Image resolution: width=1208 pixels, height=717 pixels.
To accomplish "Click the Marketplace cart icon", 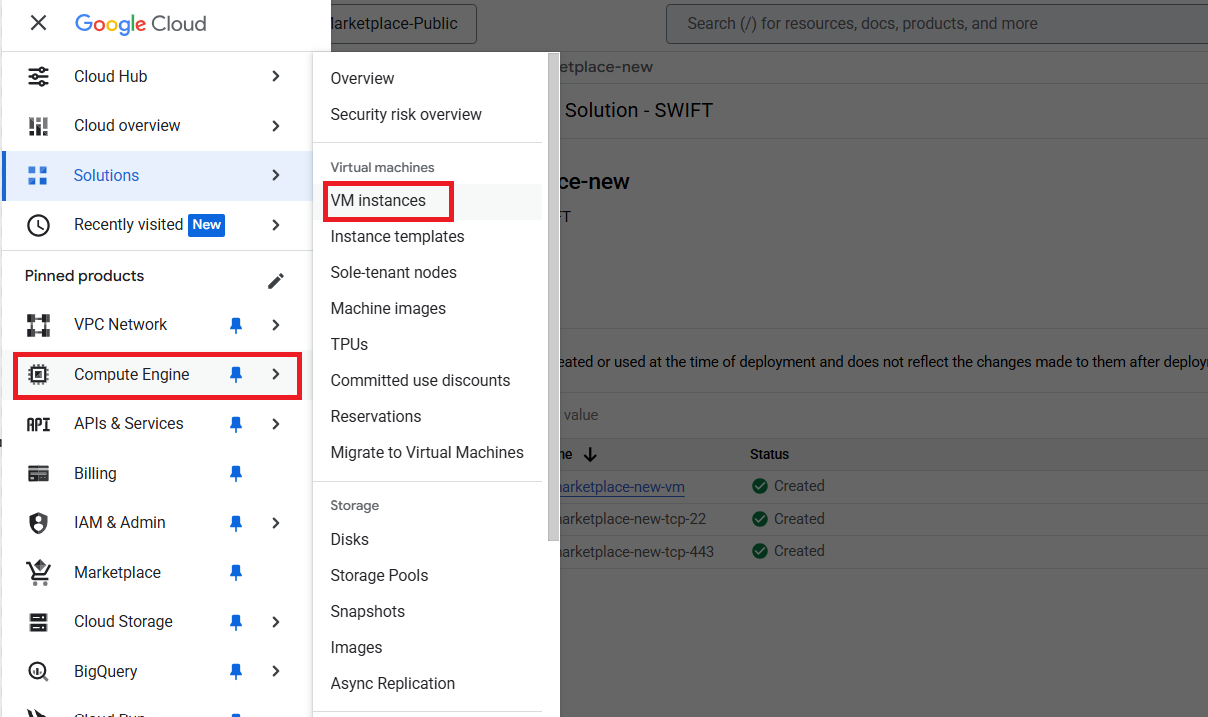I will pos(38,572).
